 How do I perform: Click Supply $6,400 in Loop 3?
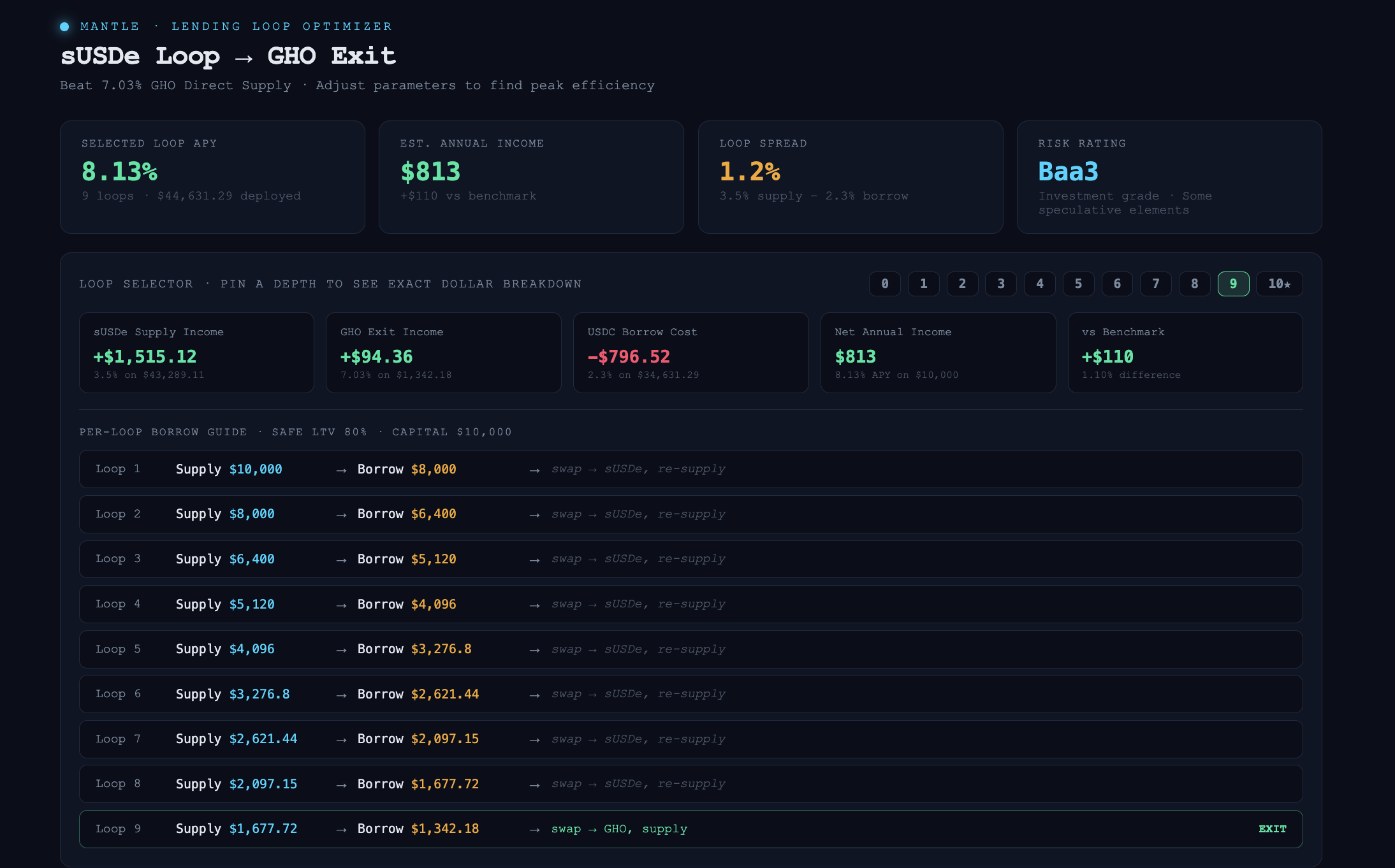(x=225, y=559)
